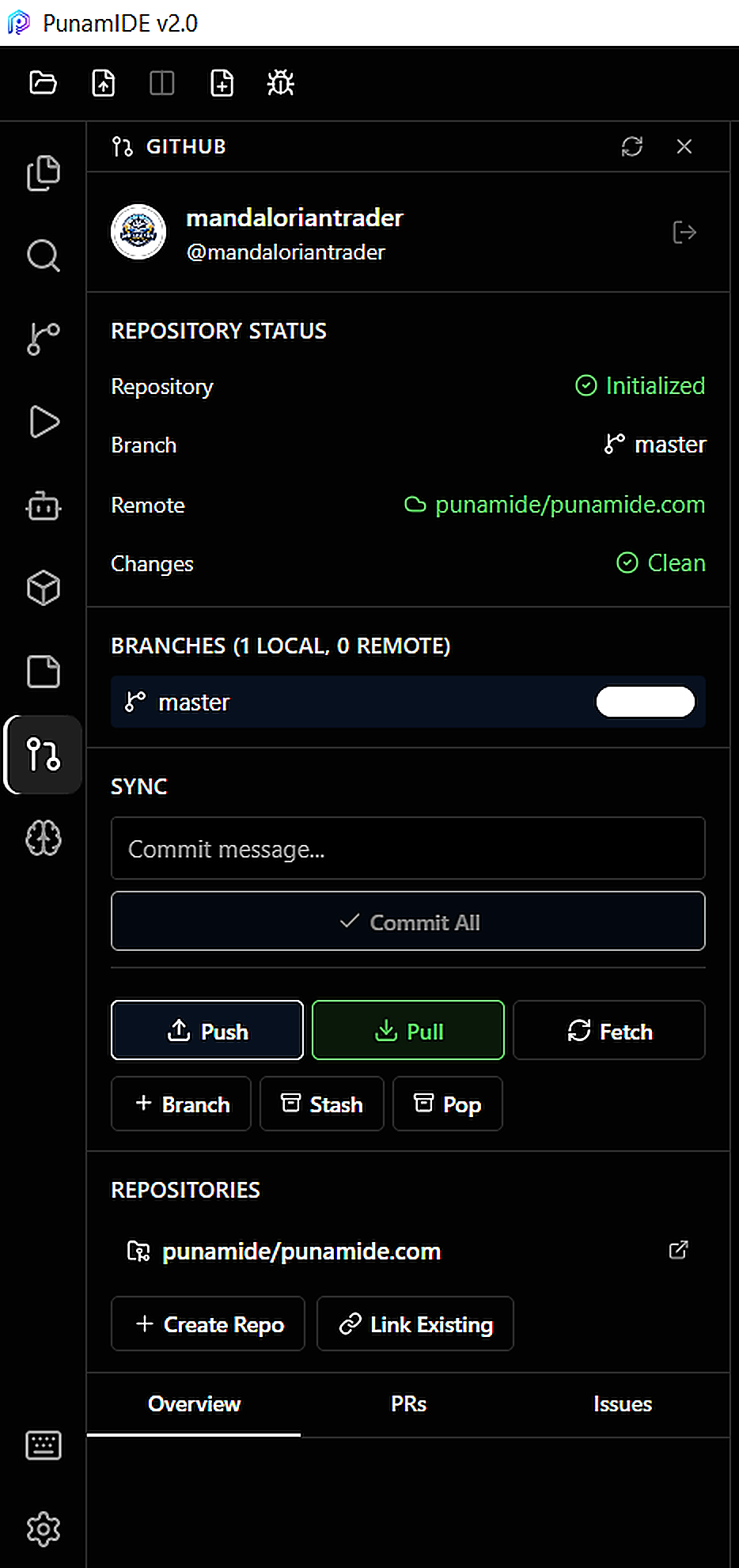Open the run and play sidebar icon
739x1568 pixels.
[43, 422]
